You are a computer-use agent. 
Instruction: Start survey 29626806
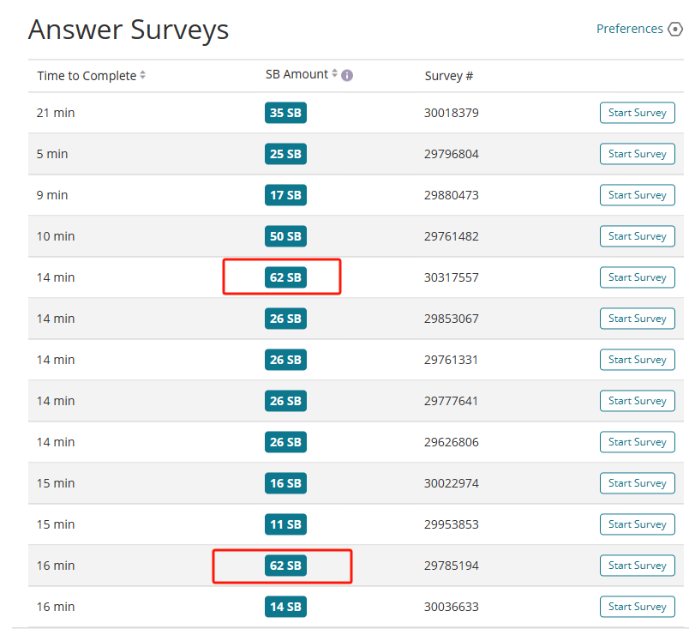point(637,442)
